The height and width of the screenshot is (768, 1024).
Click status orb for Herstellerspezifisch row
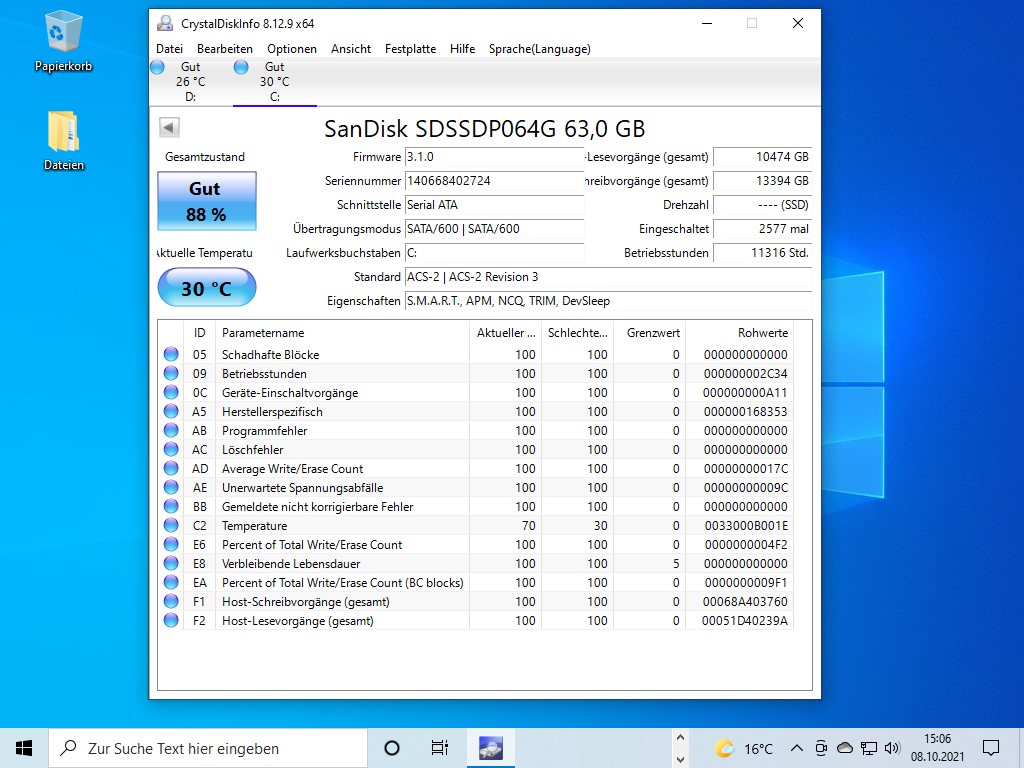[171, 411]
